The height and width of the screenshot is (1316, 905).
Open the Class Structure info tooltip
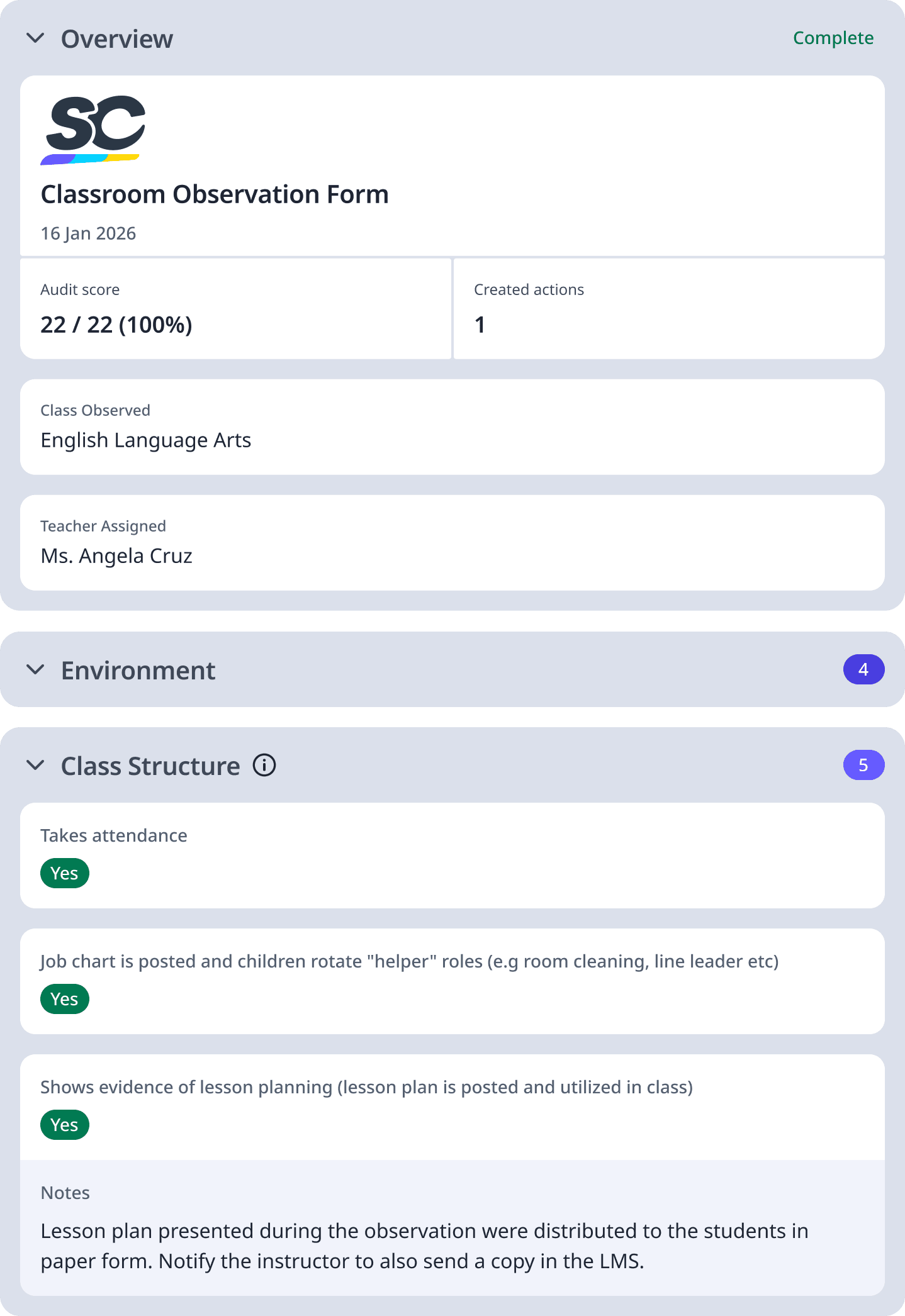[x=264, y=766]
